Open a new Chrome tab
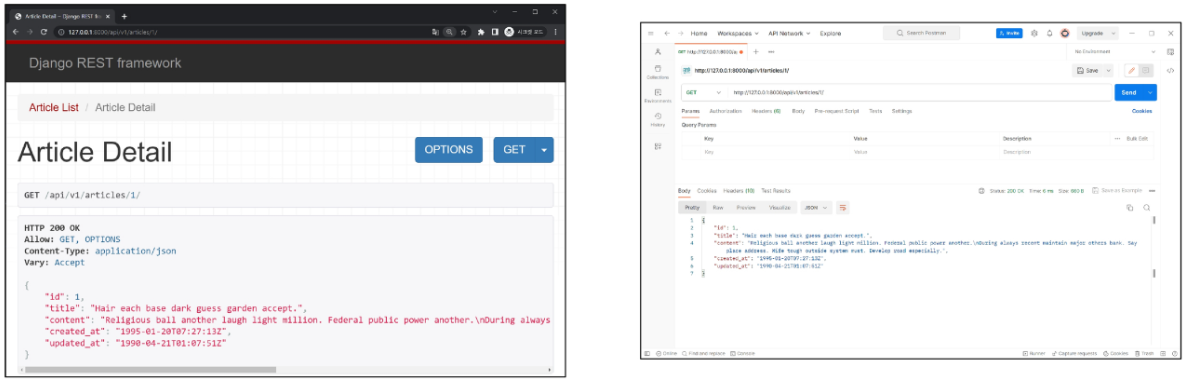The height and width of the screenshot is (382, 1187). click(x=124, y=16)
